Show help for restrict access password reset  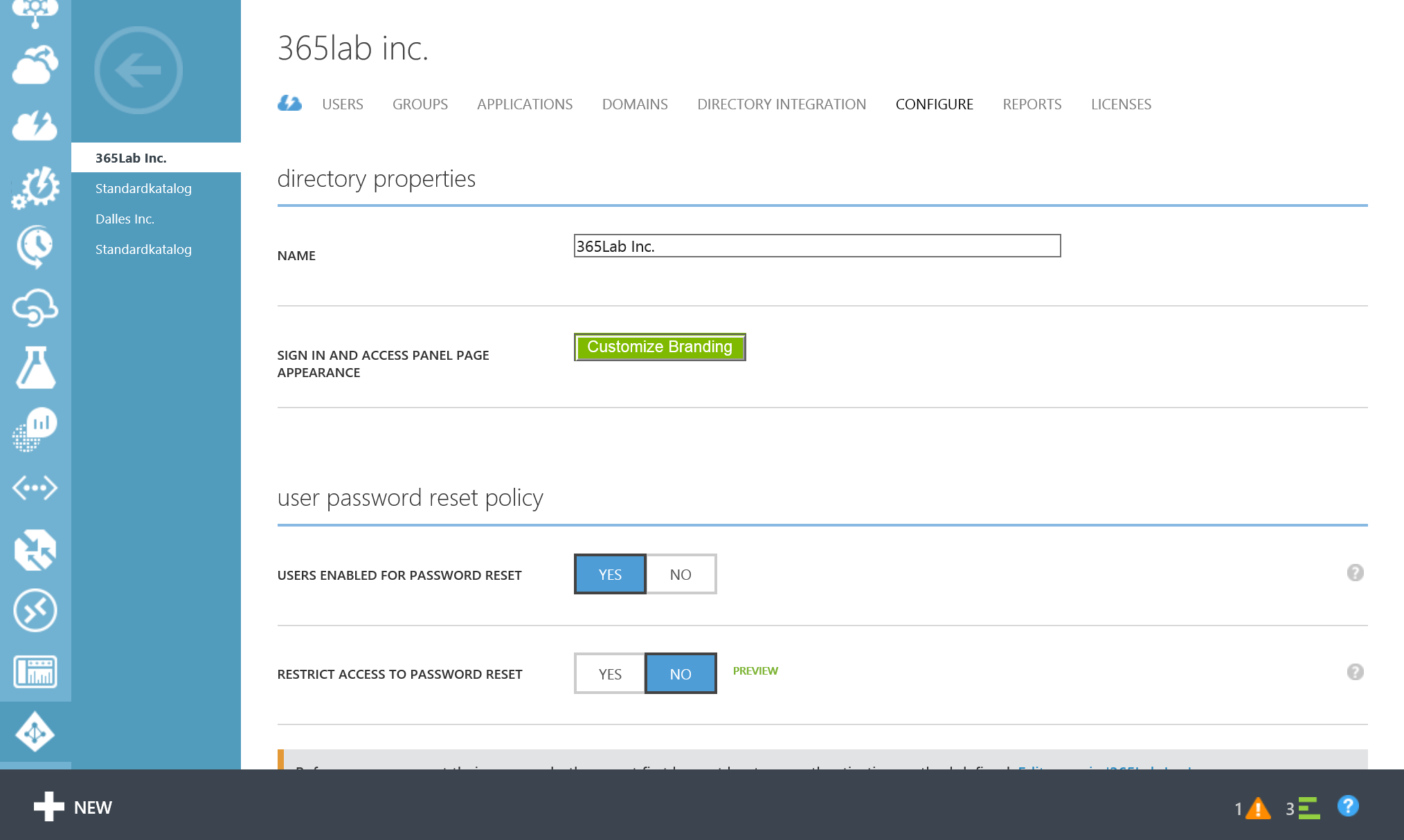coord(1355,672)
